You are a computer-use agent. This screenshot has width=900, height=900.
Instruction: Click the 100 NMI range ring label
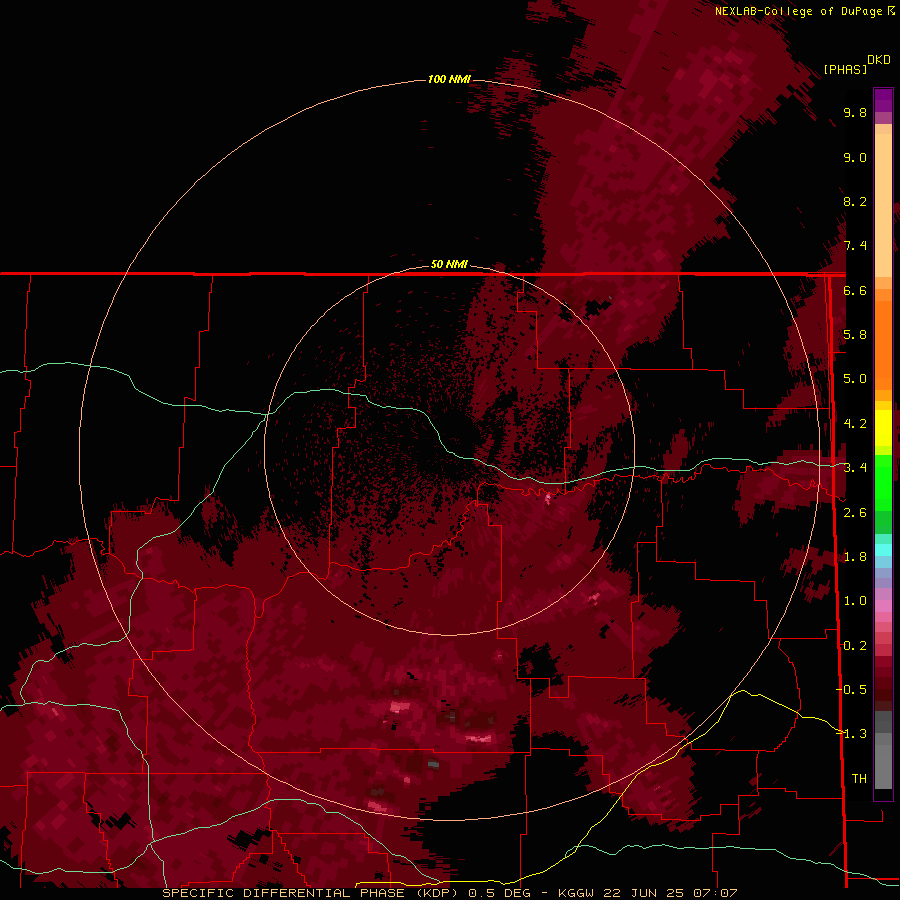click(x=449, y=79)
